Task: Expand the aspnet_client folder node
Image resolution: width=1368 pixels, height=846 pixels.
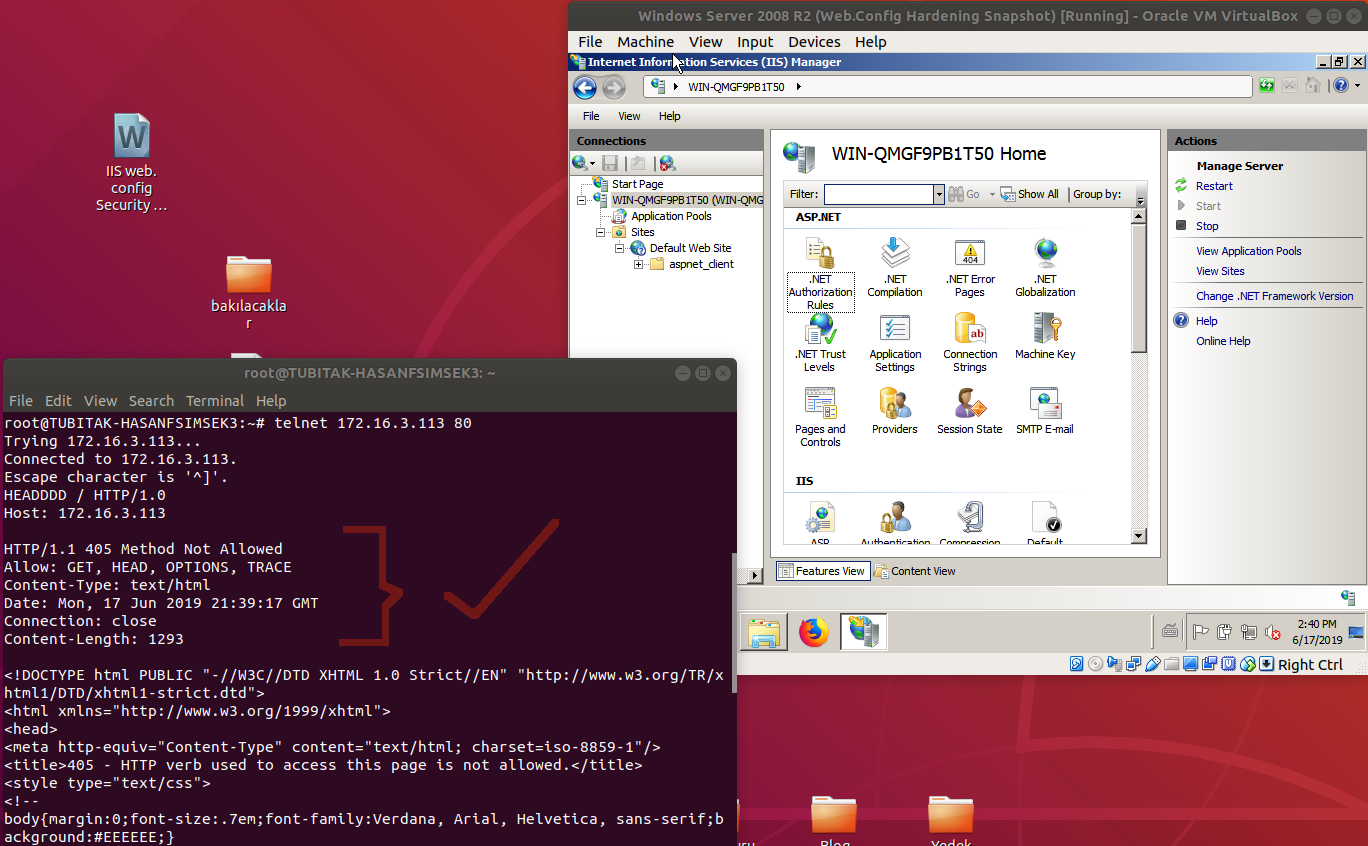Action: [638, 264]
